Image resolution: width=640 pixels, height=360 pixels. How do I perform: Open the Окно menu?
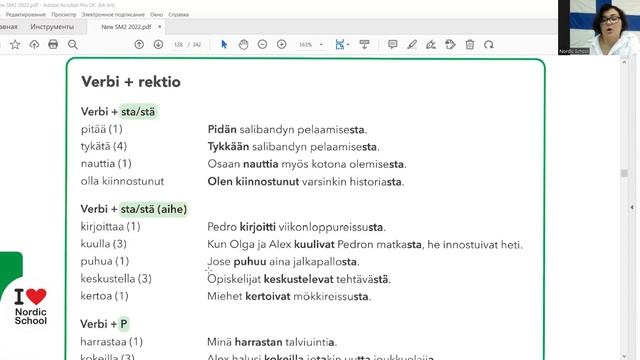pos(156,14)
